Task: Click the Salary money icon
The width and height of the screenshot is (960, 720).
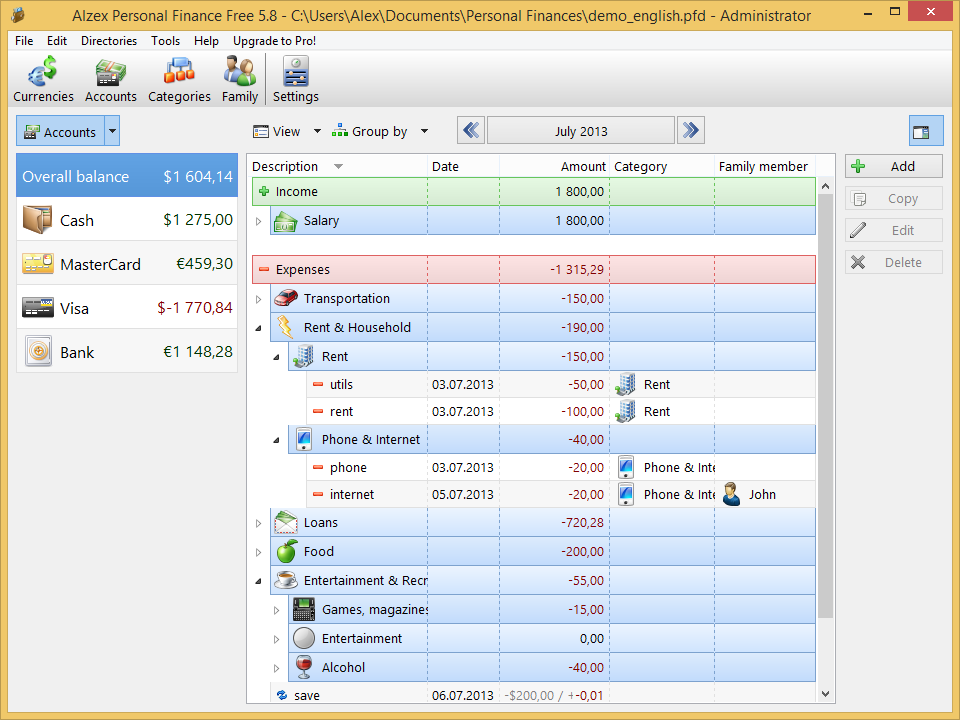Action: pos(285,220)
